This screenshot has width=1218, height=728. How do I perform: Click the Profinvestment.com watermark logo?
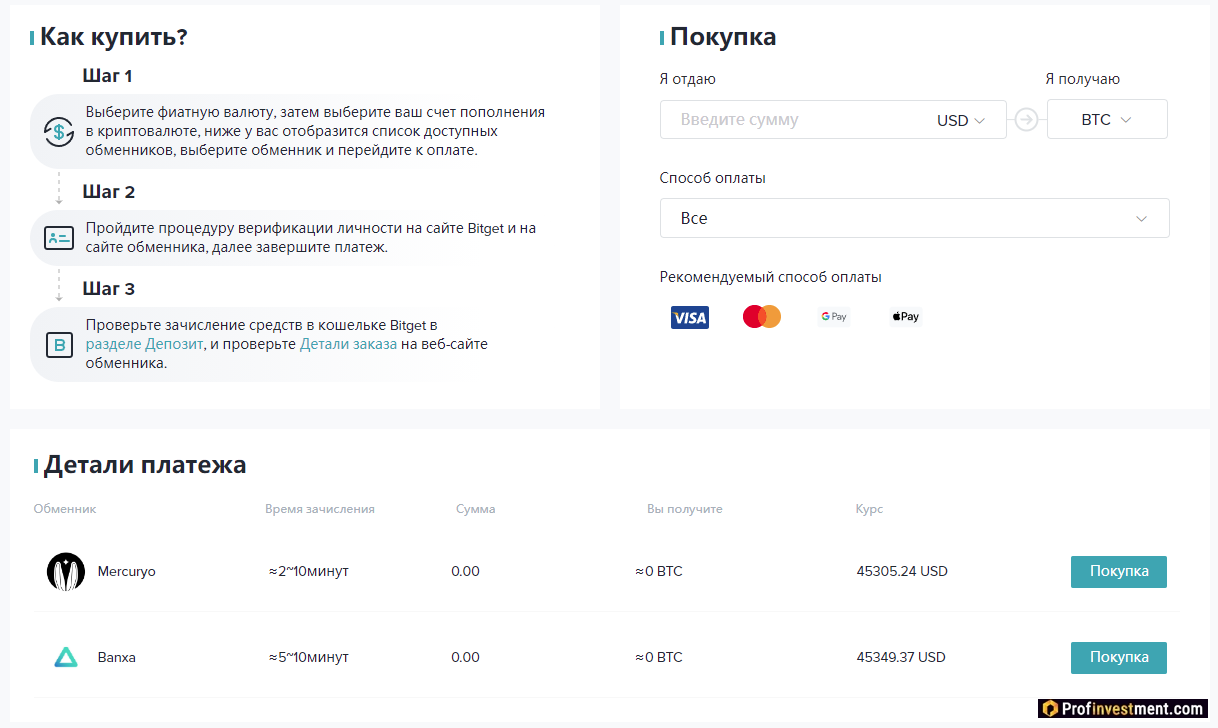1122,709
